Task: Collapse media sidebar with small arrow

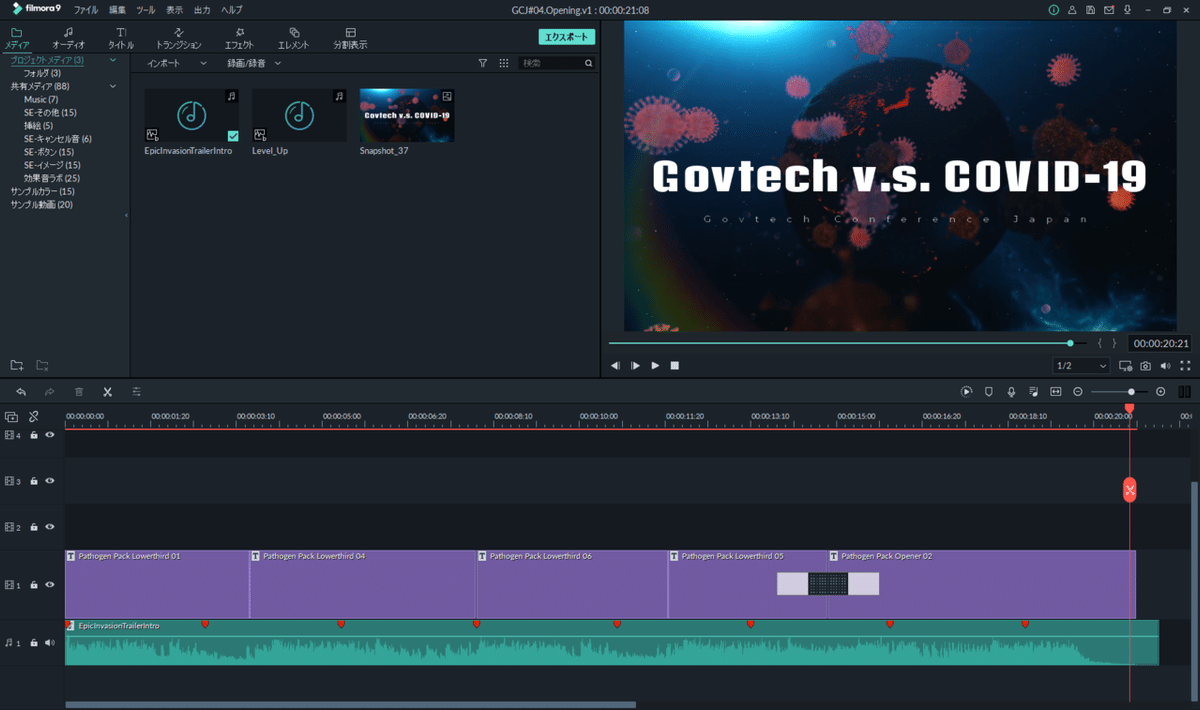Action: coord(126,215)
